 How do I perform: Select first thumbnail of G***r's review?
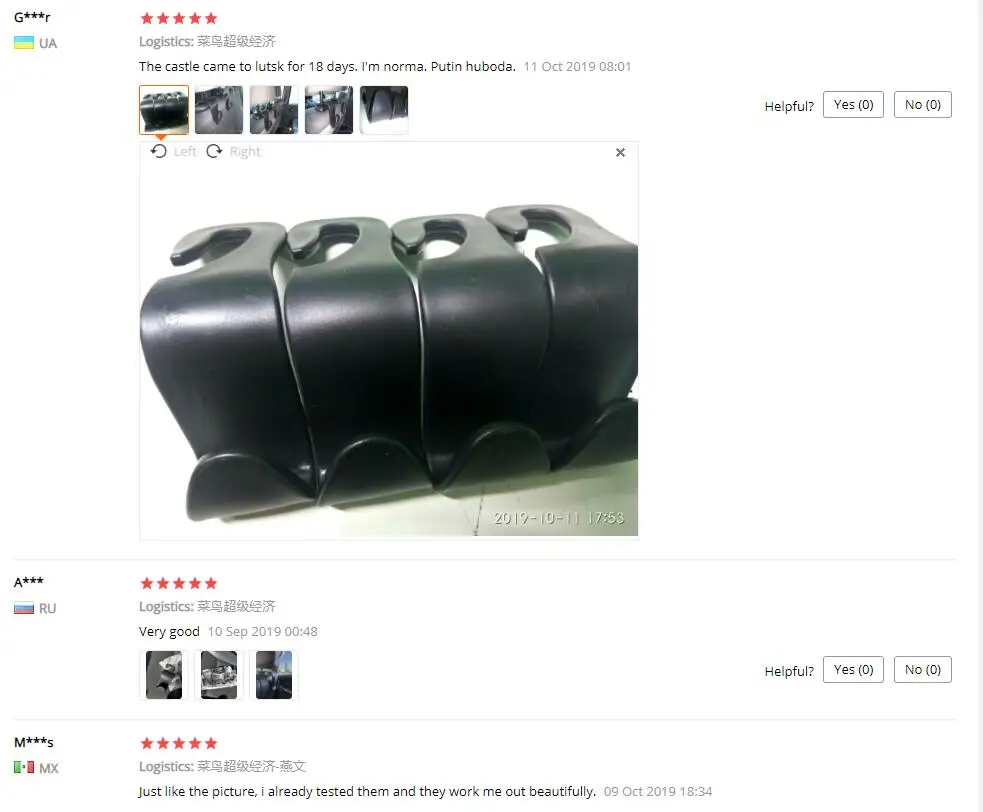[x=164, y=110]
